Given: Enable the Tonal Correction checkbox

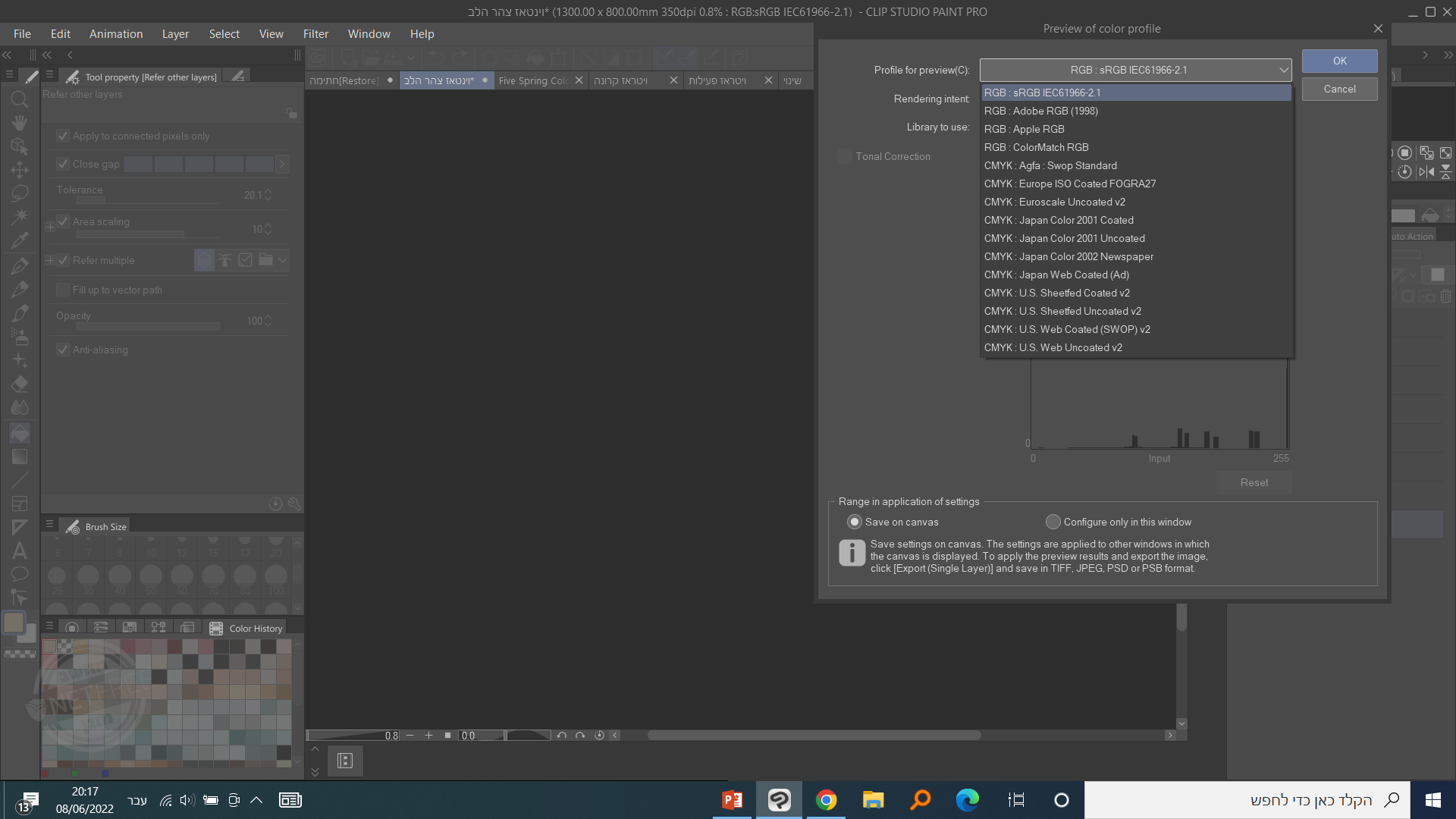Looking at the screenshot, I should [844, 156].
